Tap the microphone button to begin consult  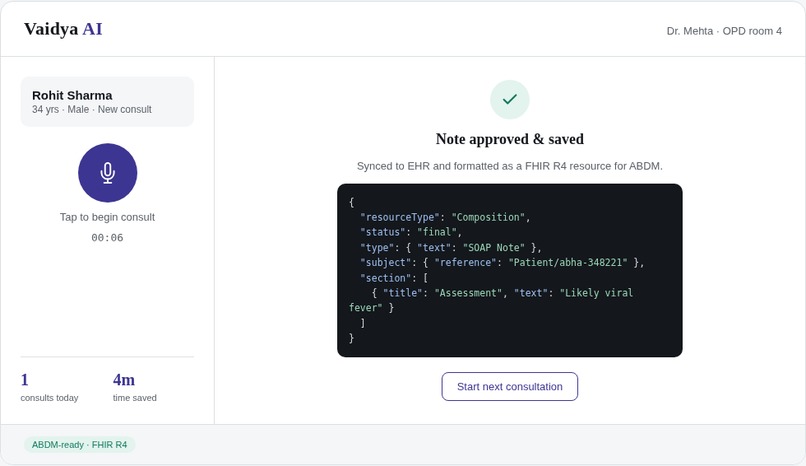click(107, 173)
